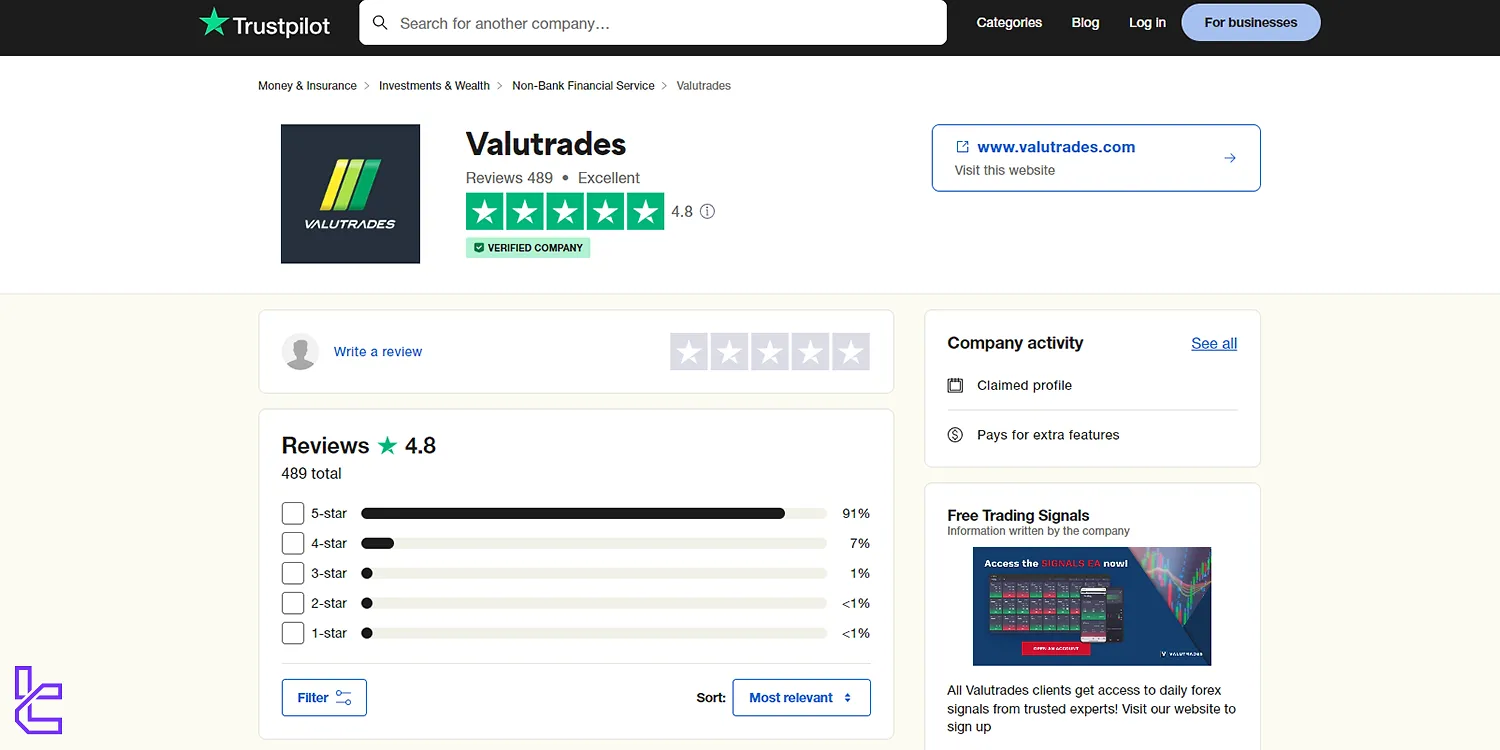The image size is (1500, 750).
Task: Click the user avatar next to Write a review
Action: coord(300,352)
